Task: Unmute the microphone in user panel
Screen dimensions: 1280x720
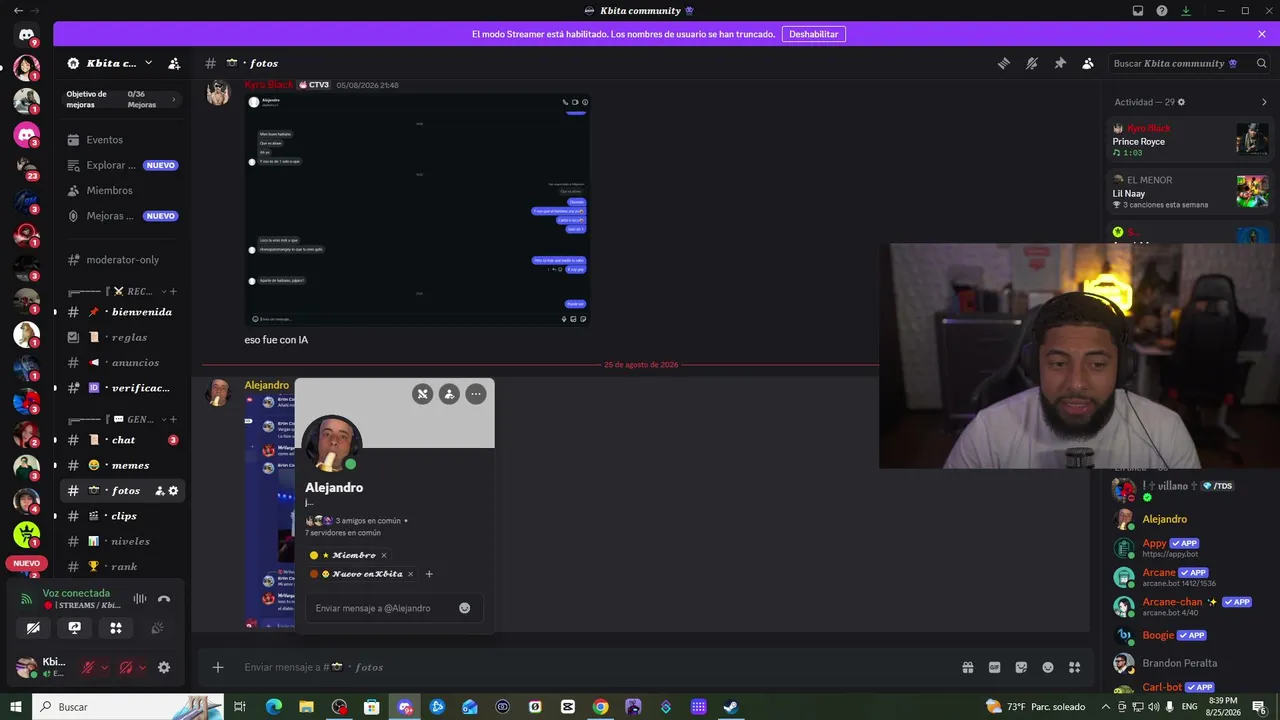Action: pos(88,667)
